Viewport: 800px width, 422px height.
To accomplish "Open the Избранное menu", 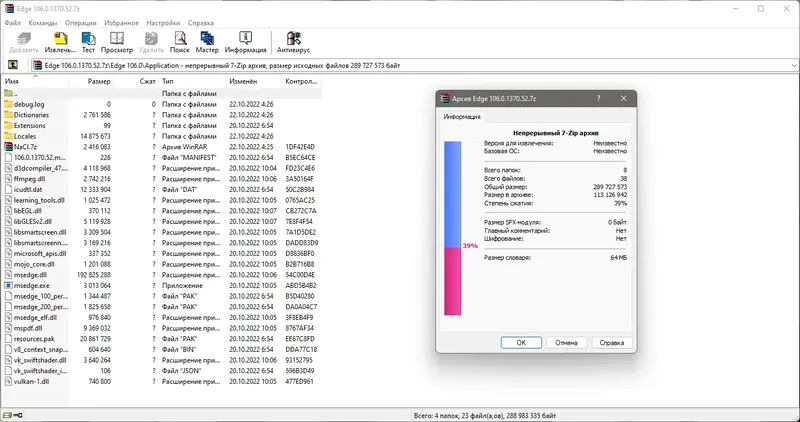I will 121,23.
